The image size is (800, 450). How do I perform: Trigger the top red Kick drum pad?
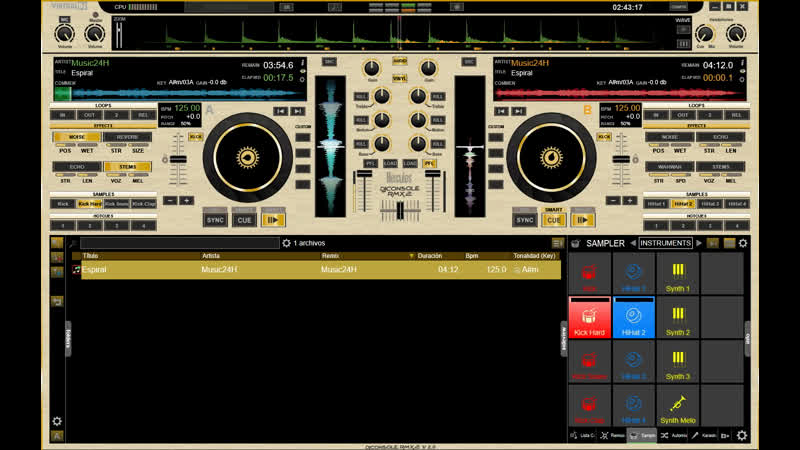[589, 273]
